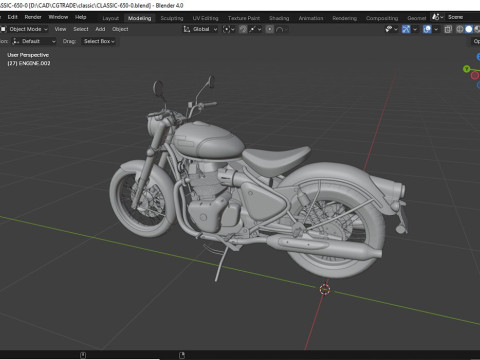Open the Animation workspace tab

click(x=311, y=18)
